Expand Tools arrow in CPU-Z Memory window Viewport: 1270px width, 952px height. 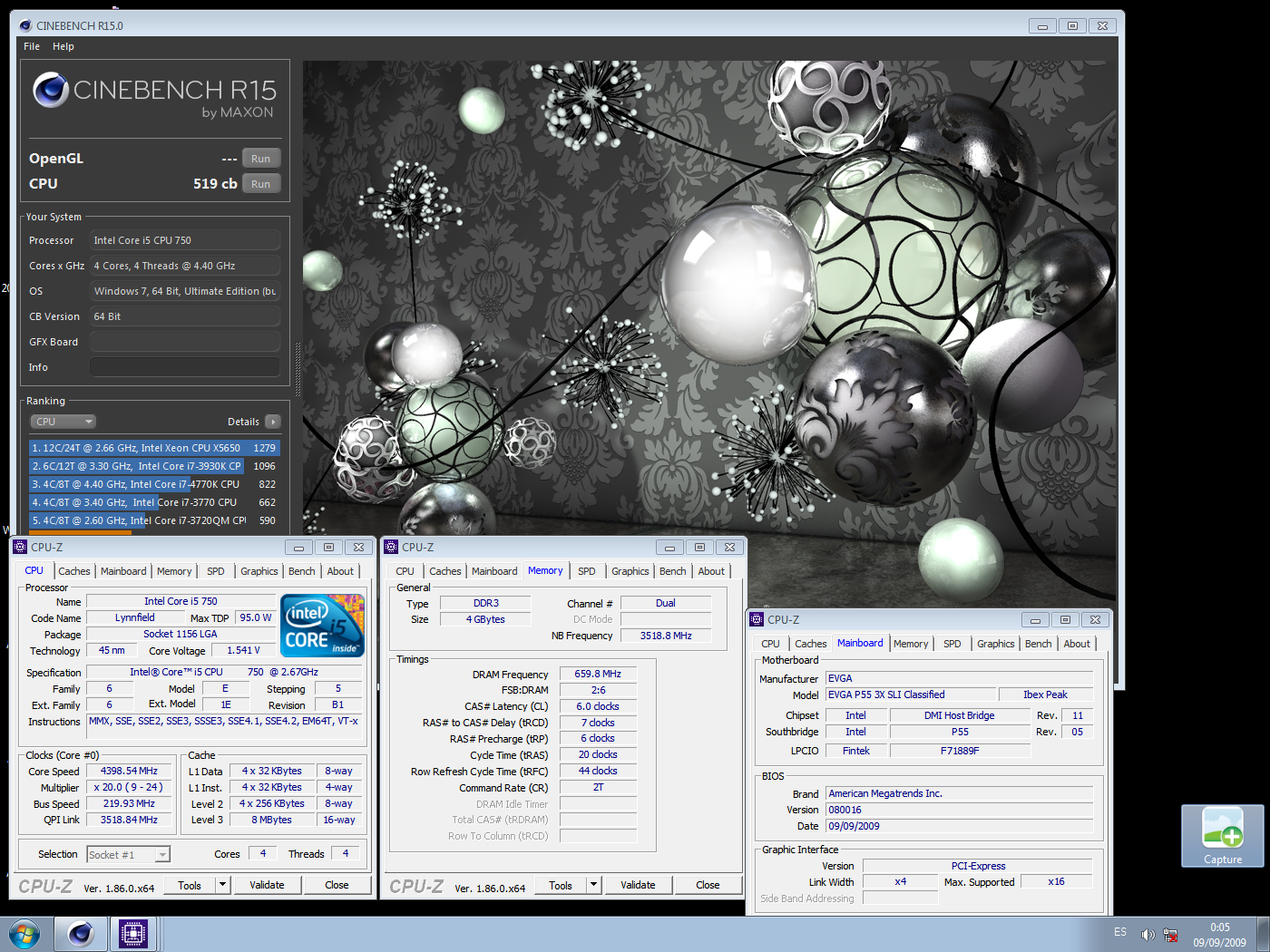click(593, 885)
